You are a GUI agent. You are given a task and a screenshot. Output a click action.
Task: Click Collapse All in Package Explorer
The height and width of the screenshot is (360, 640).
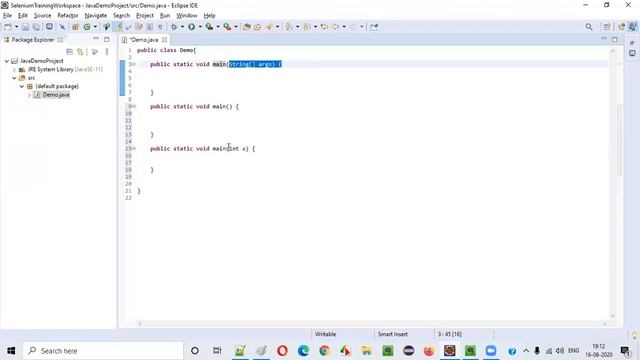[69, 52]
